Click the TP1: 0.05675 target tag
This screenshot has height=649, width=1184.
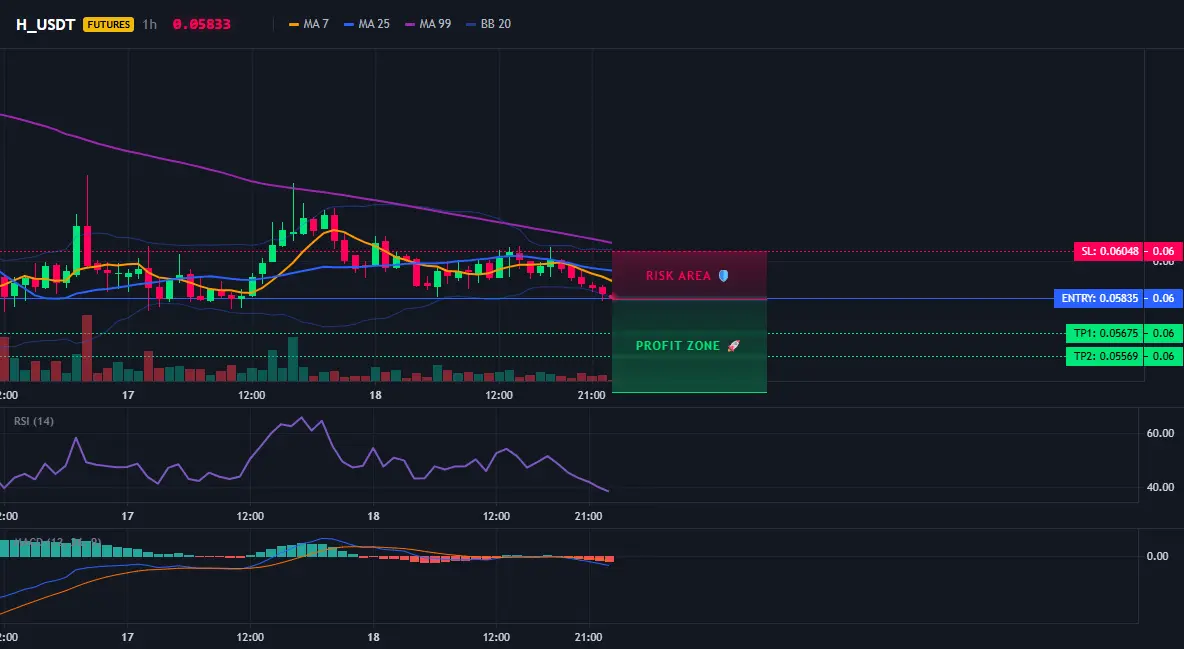1104,333
